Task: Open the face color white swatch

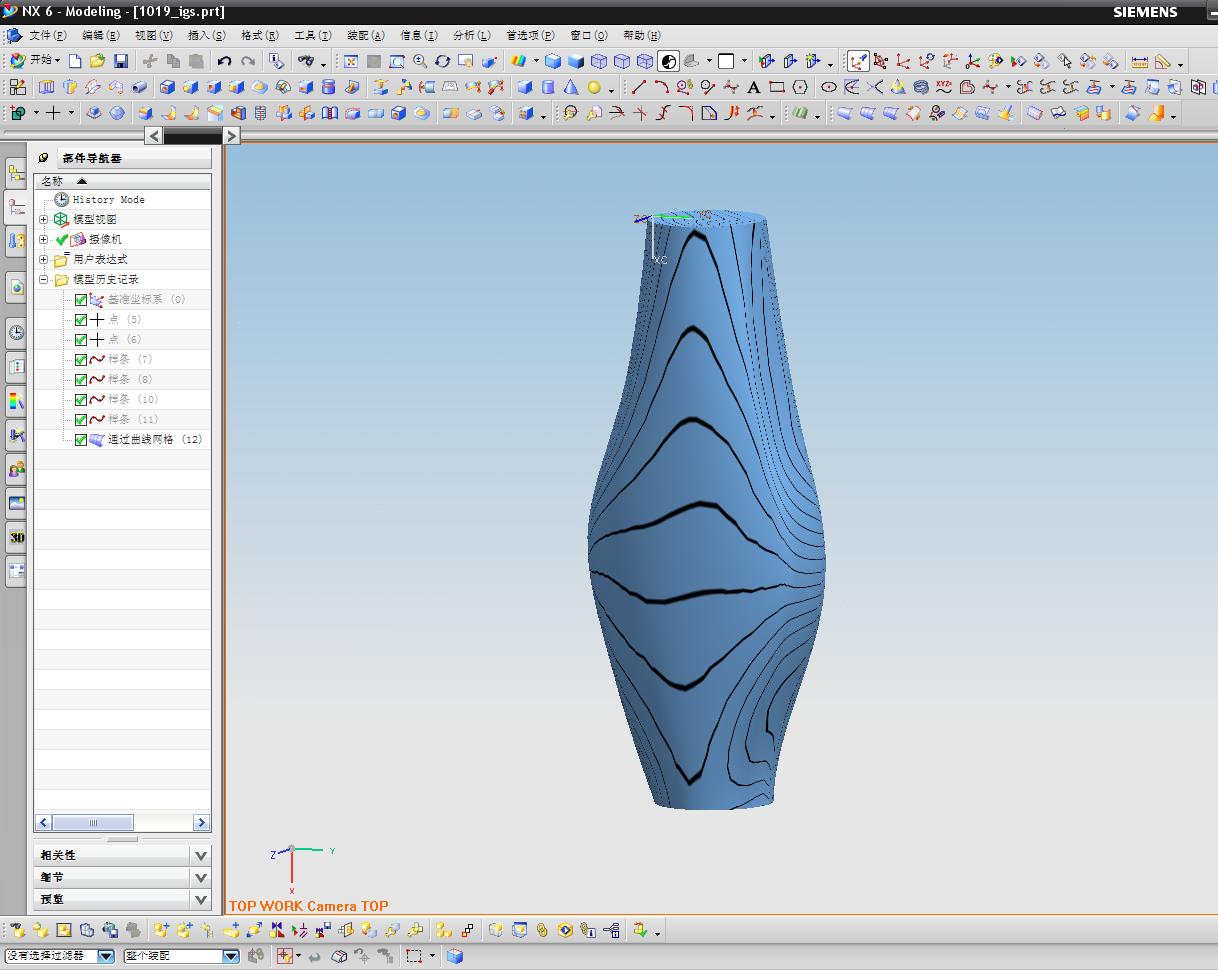Action: [725, 61]
